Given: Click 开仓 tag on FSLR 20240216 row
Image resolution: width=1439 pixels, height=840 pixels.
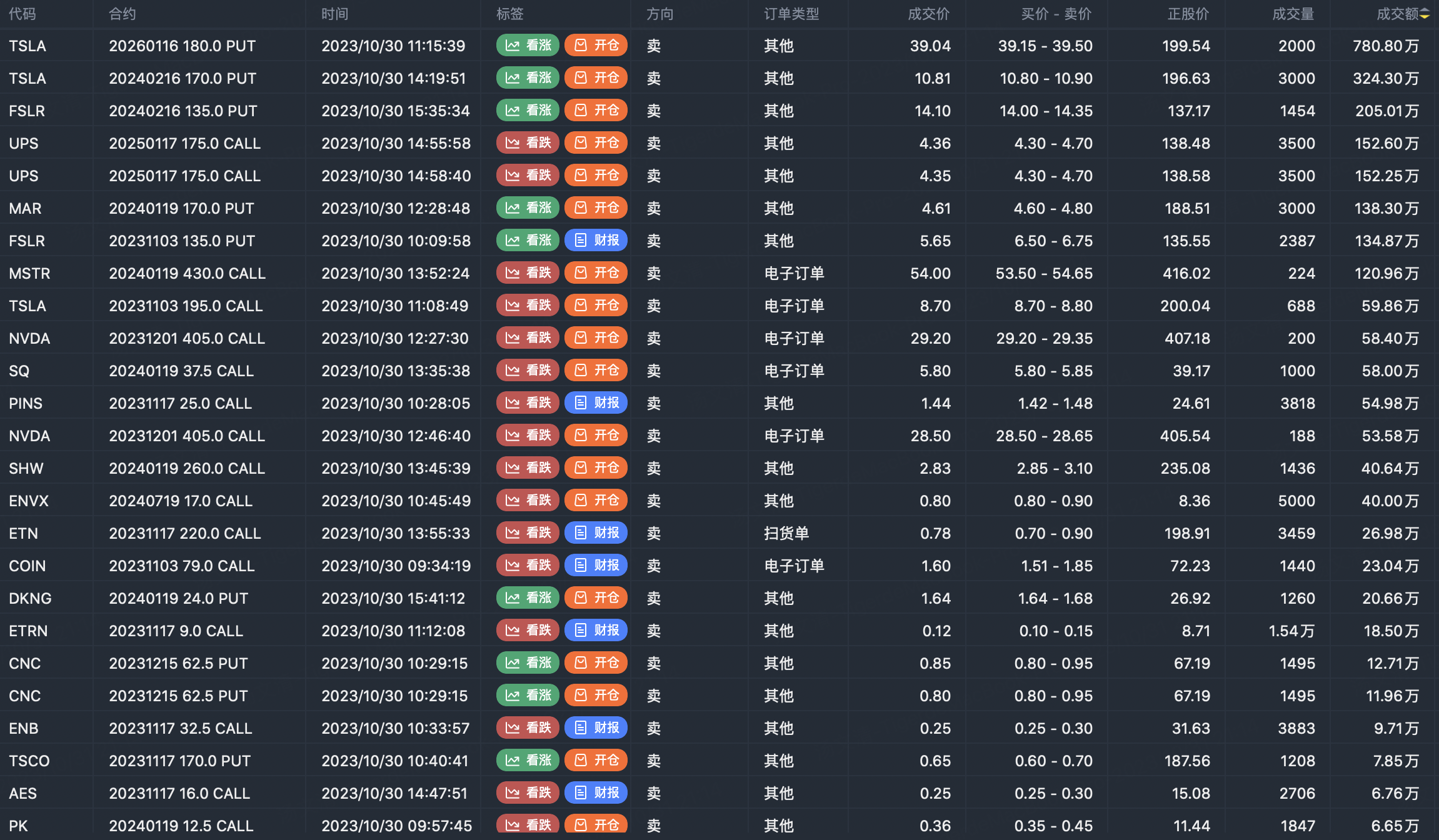Looking at the screenshot, I should 596,111.
